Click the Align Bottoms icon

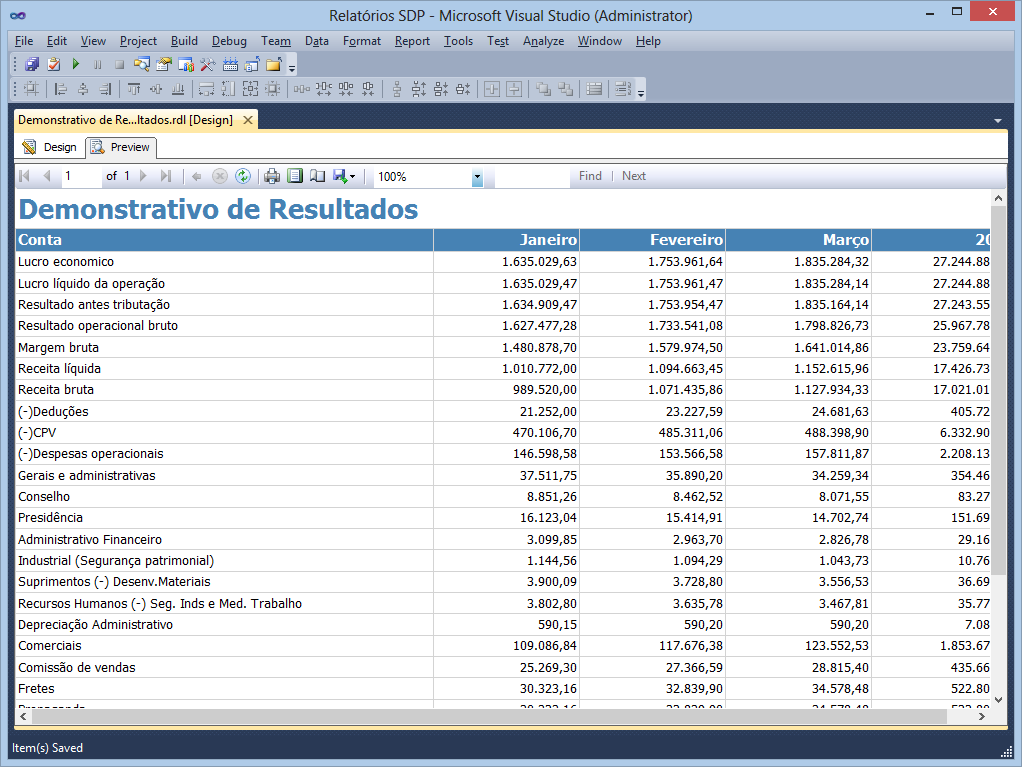178,89
